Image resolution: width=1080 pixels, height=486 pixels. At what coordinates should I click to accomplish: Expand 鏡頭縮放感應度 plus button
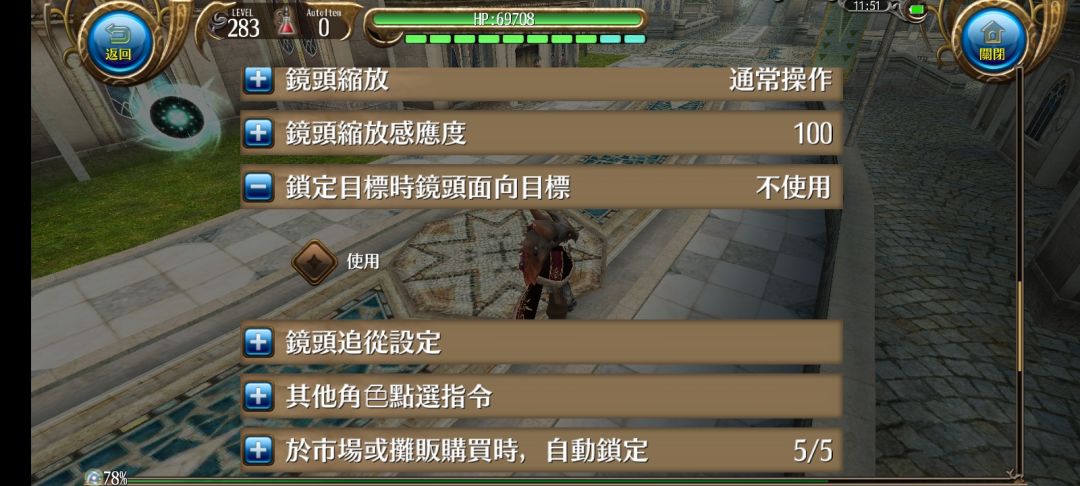pyautogui.click(x=258, y=133)
